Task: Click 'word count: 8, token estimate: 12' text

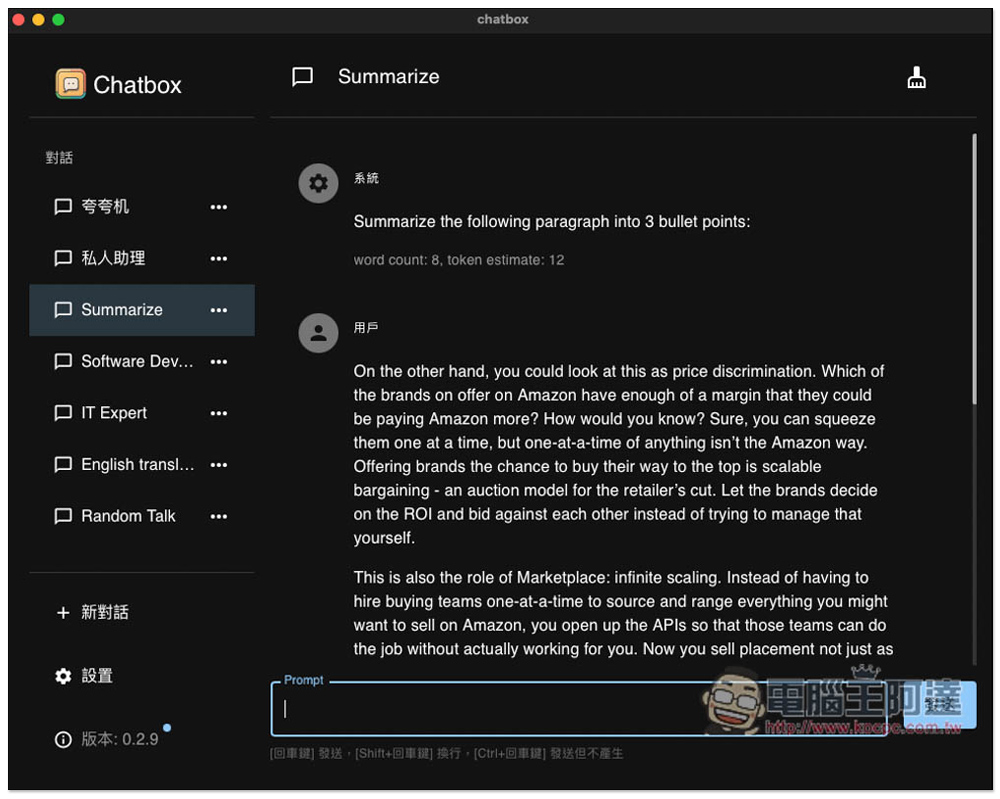Action: tap(459, 260)
